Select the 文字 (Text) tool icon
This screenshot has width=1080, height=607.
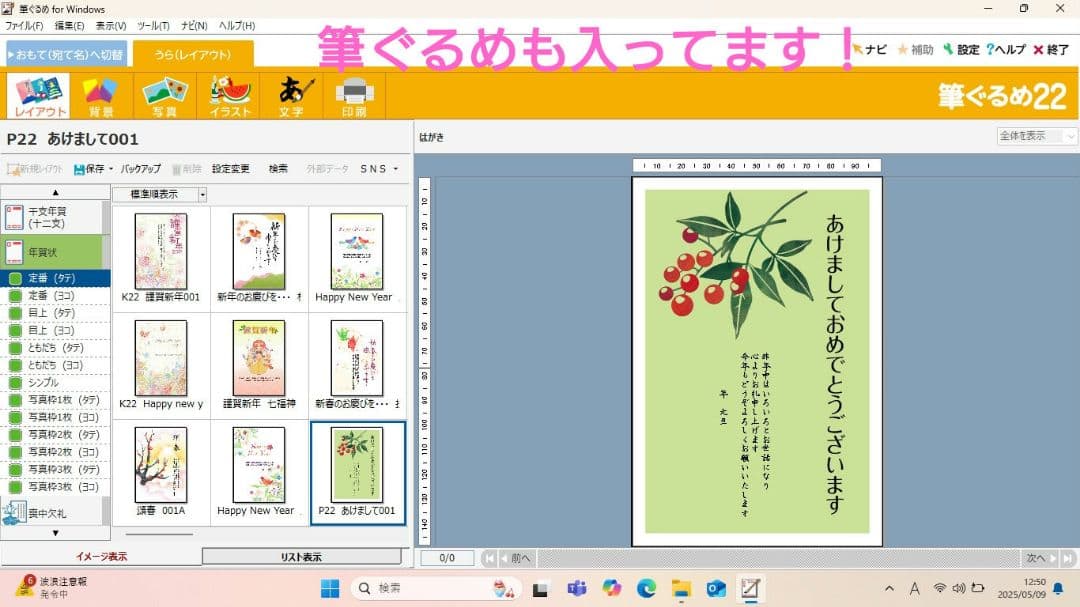[292, 92]
